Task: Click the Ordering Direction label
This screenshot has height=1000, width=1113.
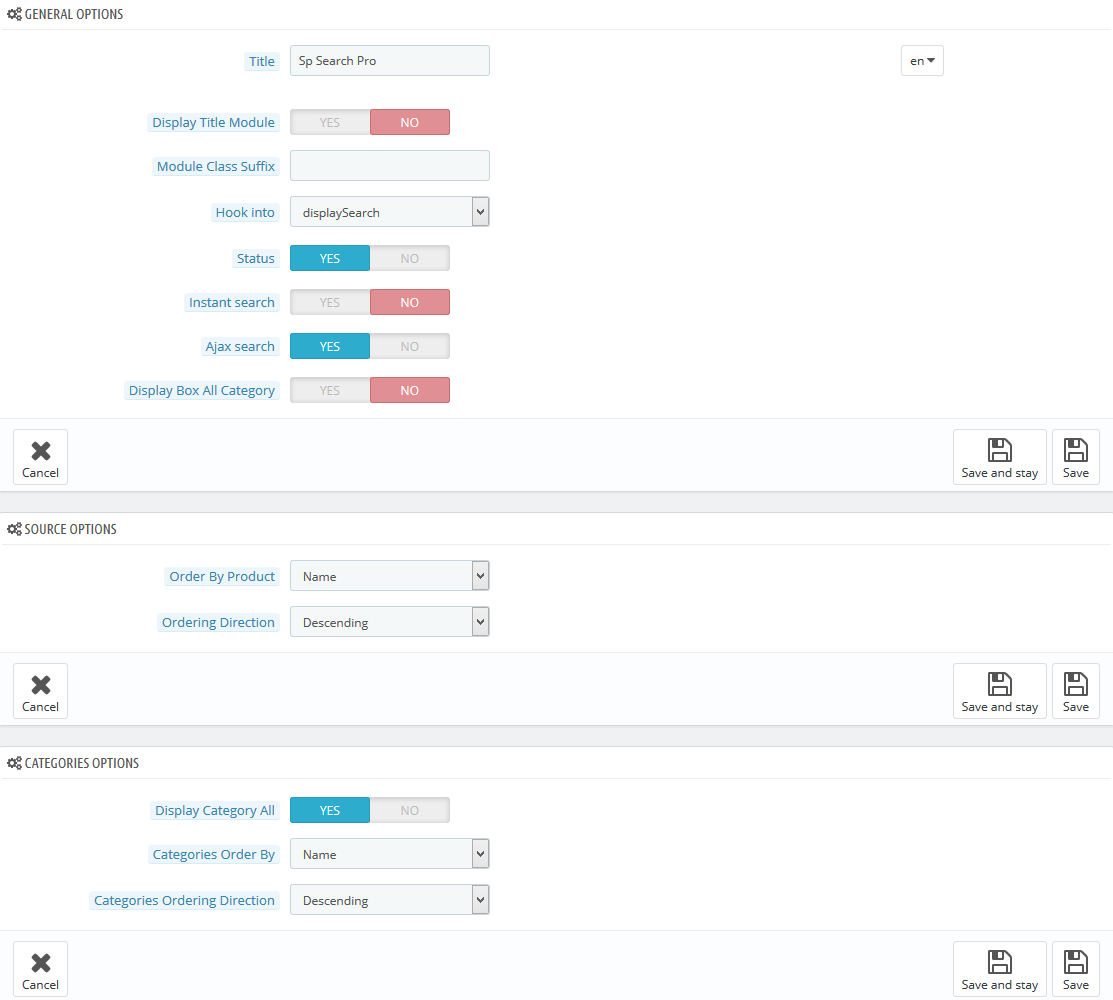Action: 218,623
